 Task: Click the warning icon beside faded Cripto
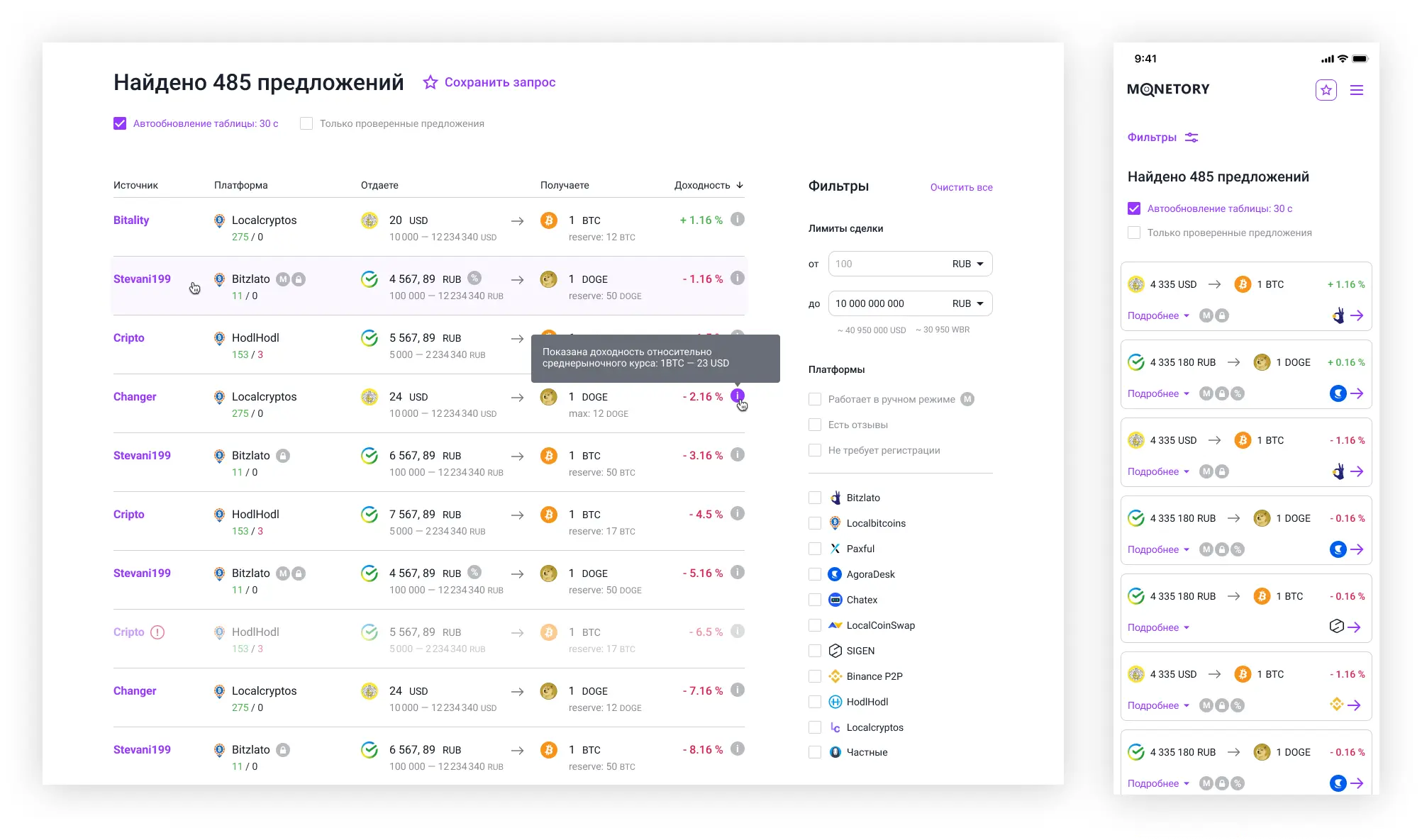(x=157, y=632)
